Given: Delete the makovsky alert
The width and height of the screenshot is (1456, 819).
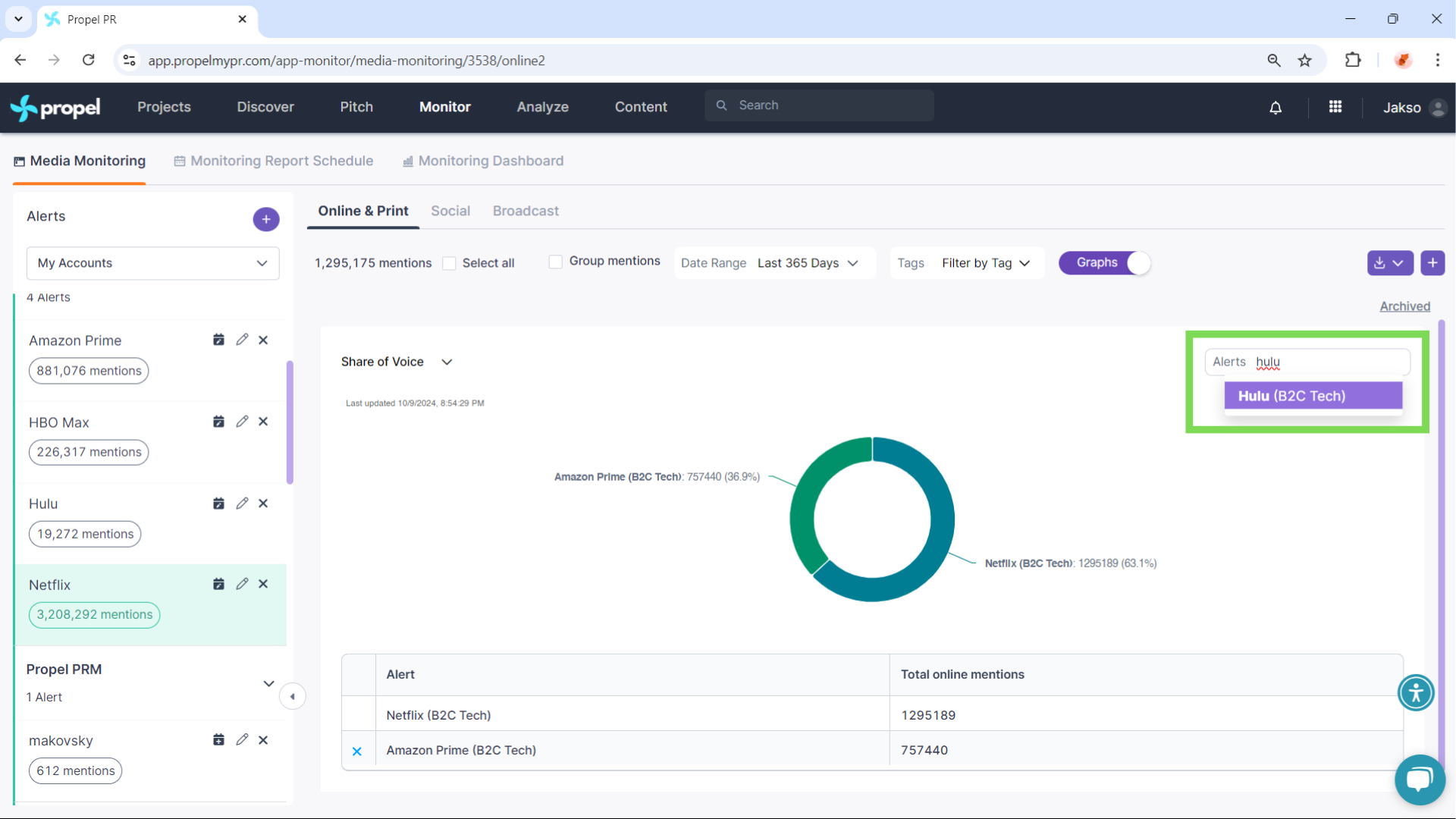Looking at the screenshot, I should [263, 739].
